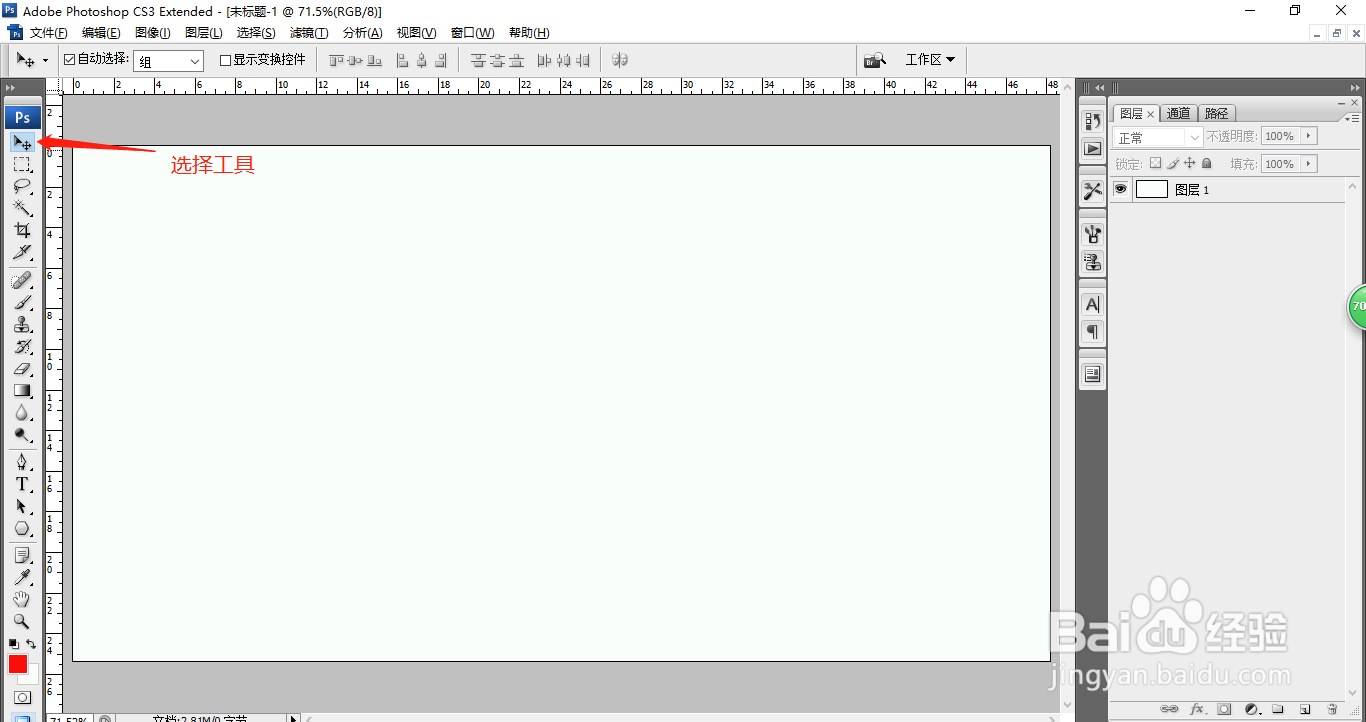Launch Adobe Bridge from options bar
This screenshot has height=722, width=1366.
coord(875,60)
